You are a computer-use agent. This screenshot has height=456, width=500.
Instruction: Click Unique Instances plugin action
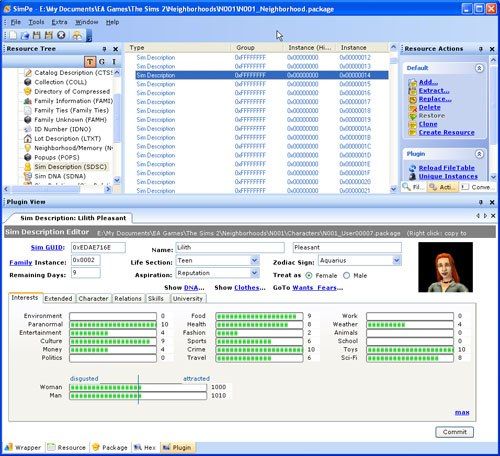click(448, 176)
